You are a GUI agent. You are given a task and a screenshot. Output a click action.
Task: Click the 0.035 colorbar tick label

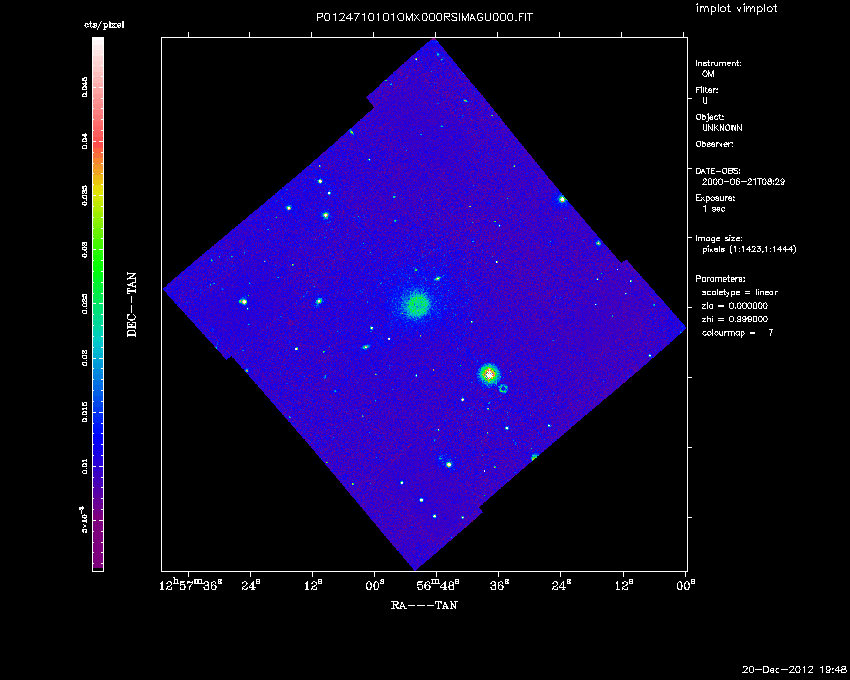[85, 196]
